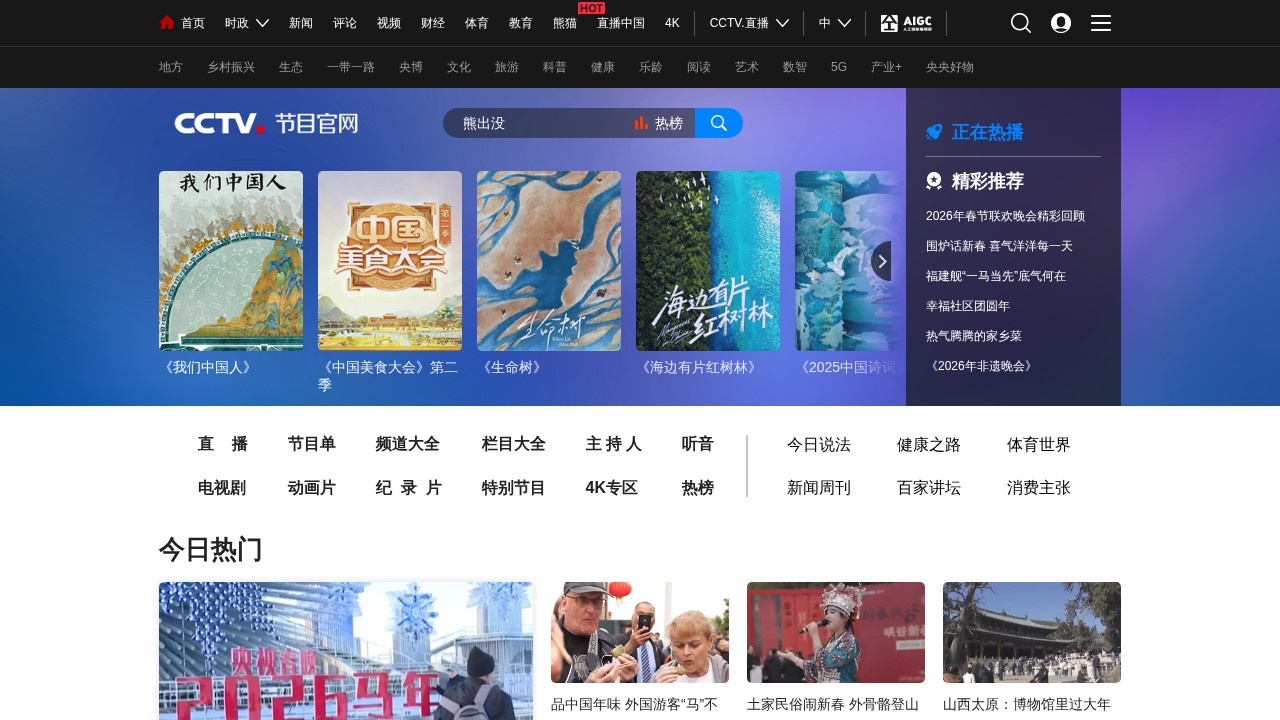Click the carousel next arrow button
This screenshot has height=720, width=1280.
[883, 261]
